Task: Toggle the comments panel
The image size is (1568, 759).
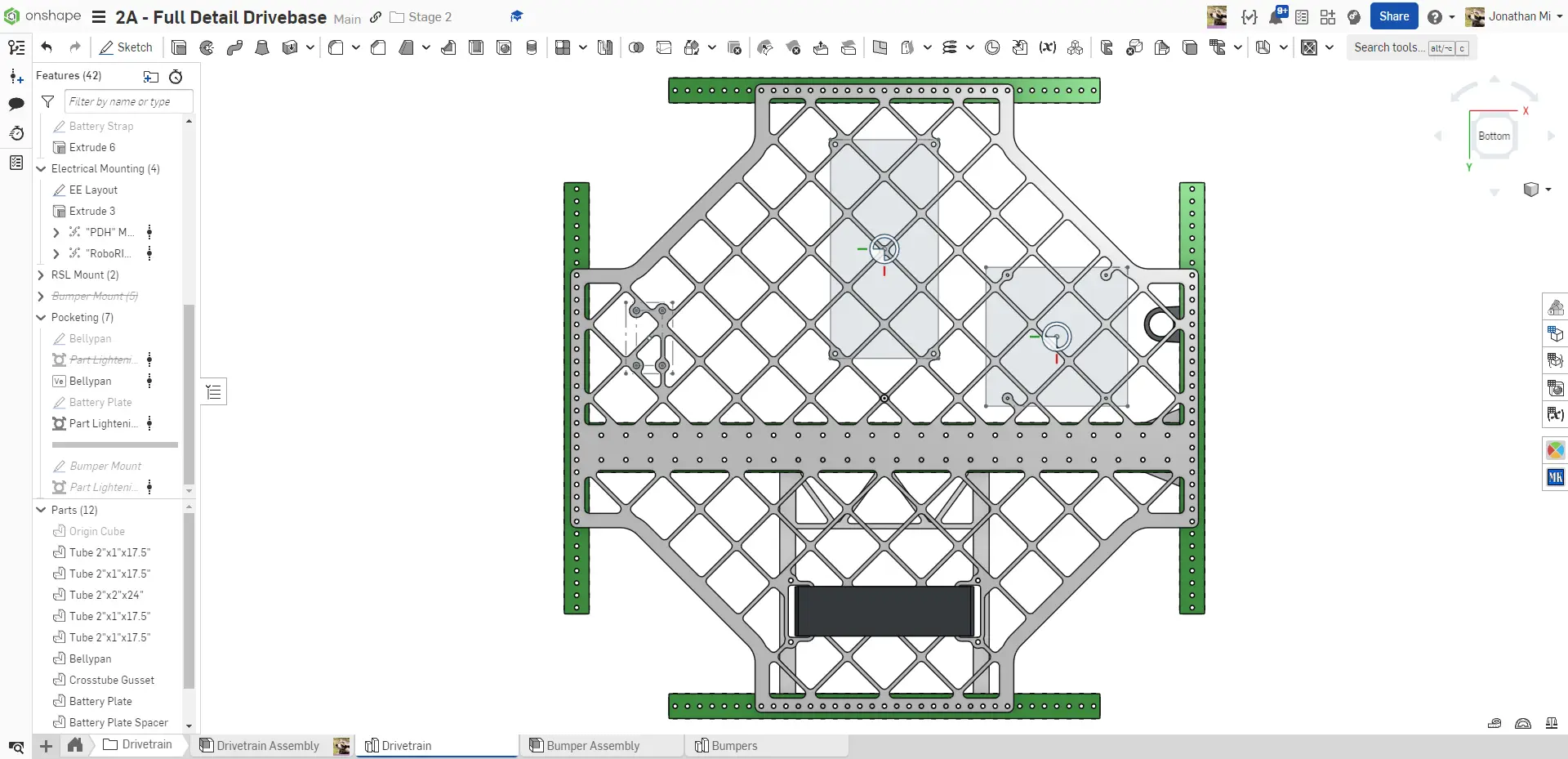Action: tap(16, 104)
